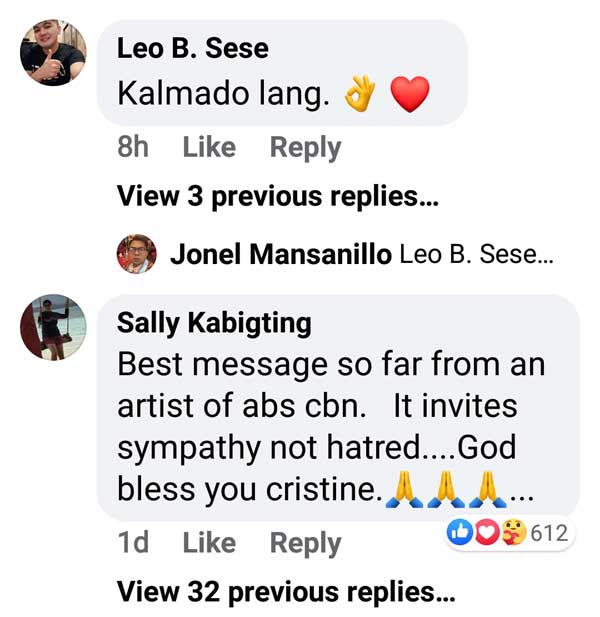
Task: Reply to Sally Kabigting's comment
Action: click(305, 543)
